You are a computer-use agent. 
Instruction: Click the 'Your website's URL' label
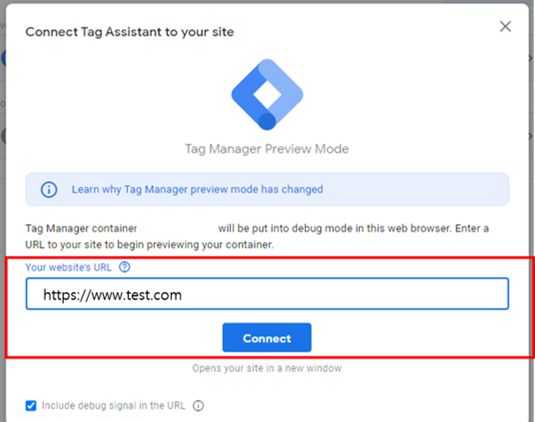tap(69, 267)
